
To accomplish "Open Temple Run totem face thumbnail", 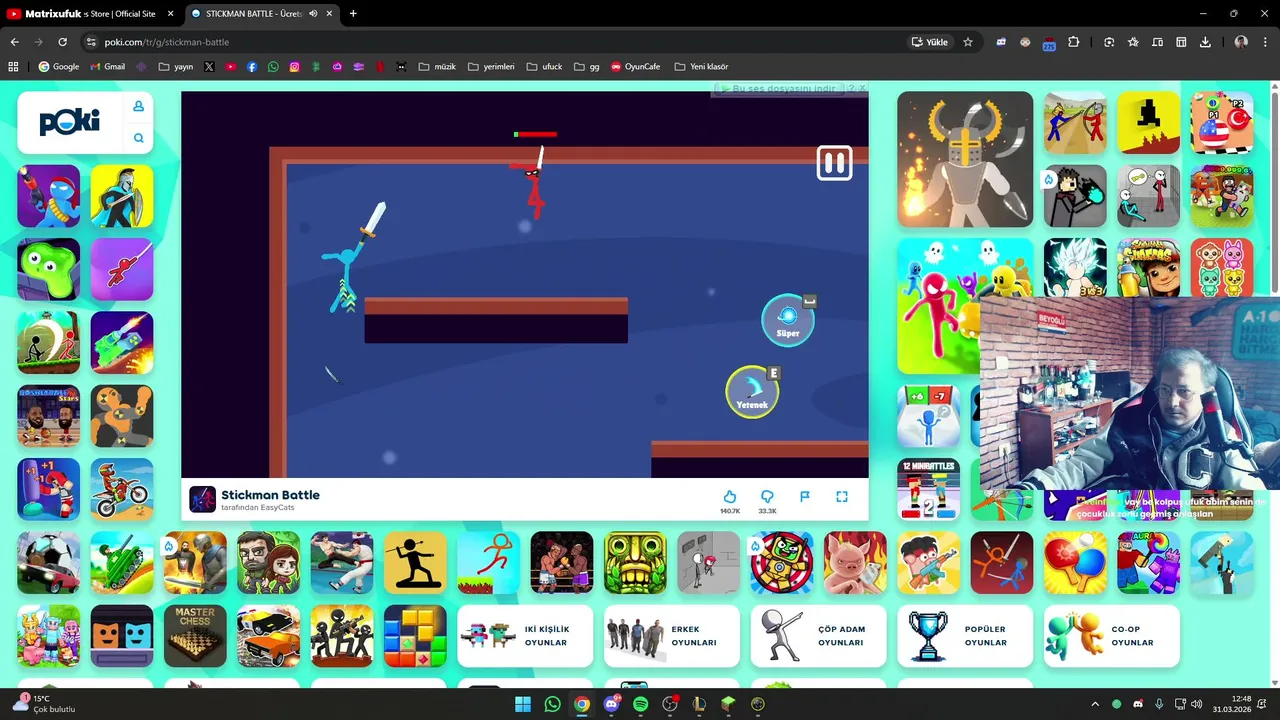I will tap(635, 562).
